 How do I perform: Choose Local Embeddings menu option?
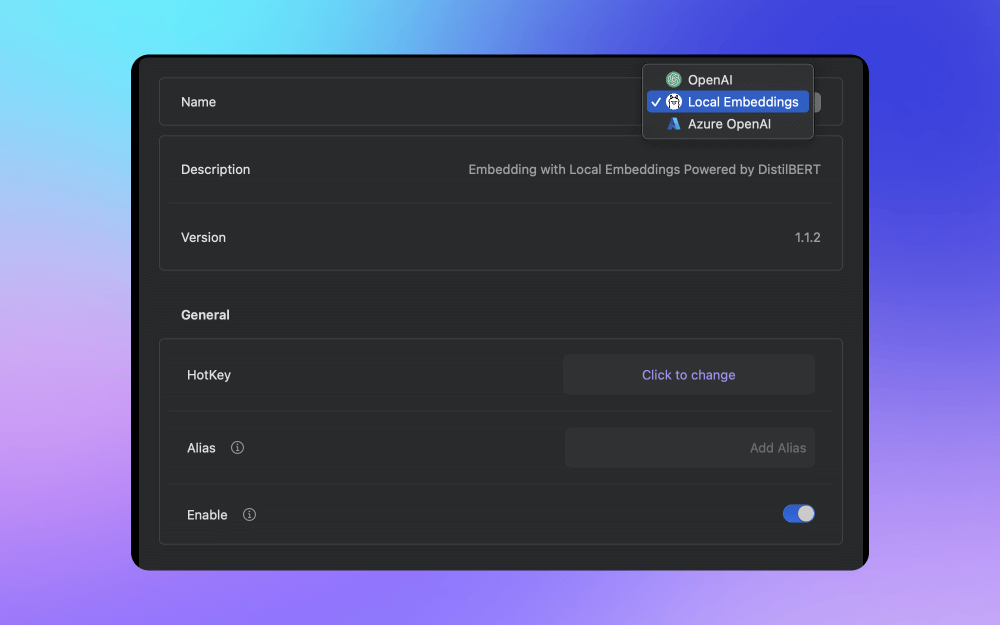(728, 102)
